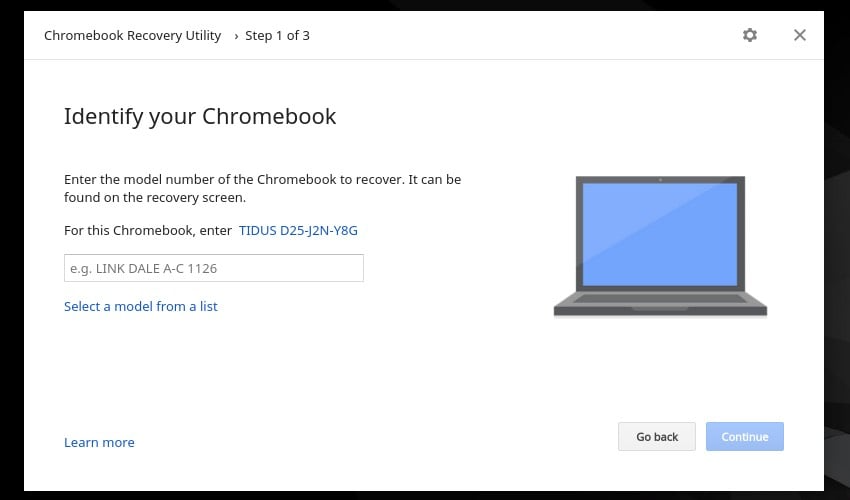Click the 'Enter the model number' instruction paragraph
Viewport: 850px width, 500px height.
(262, 188)
